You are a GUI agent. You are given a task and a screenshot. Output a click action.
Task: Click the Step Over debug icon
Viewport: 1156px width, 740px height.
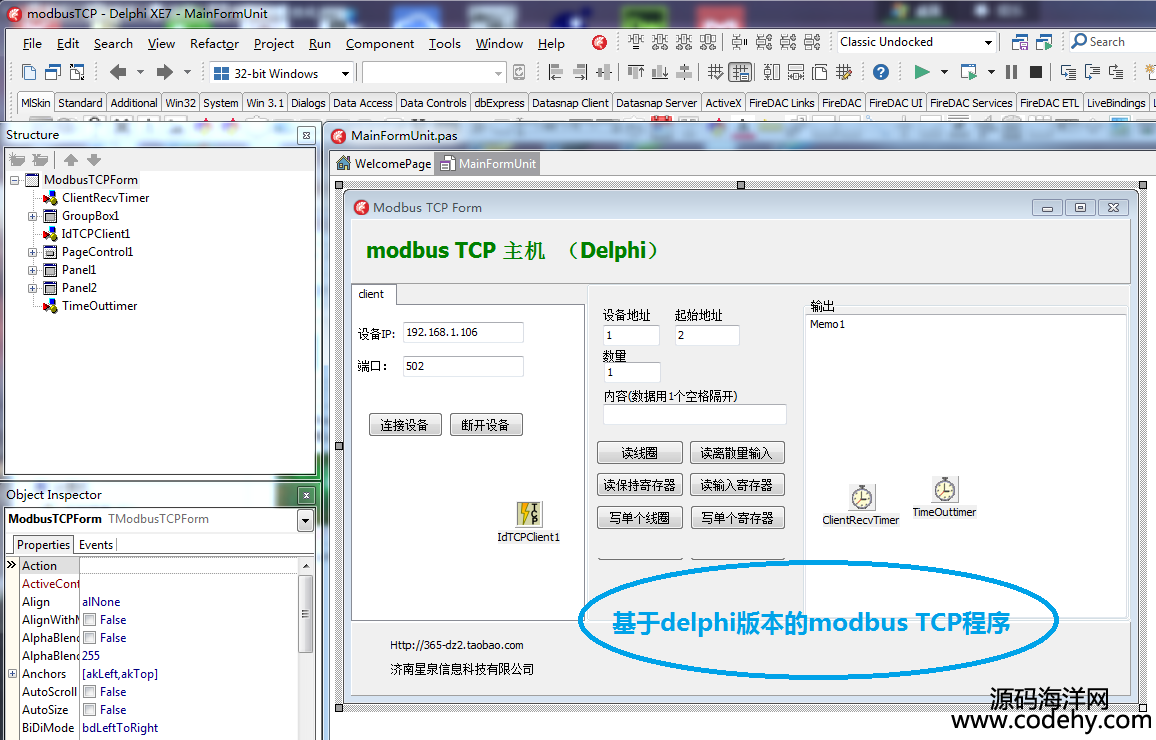pos(1093,72)
